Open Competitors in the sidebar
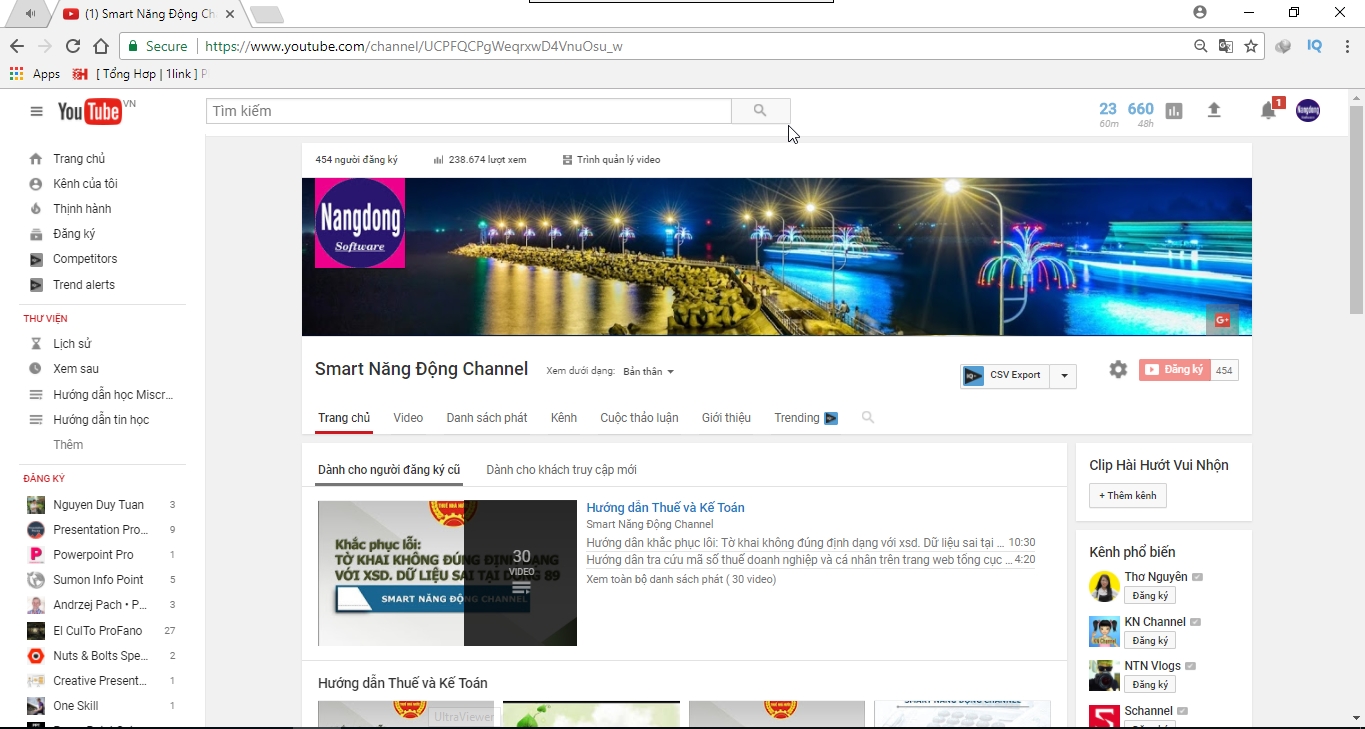This screenshot has width=1365, height=729. click(85, 259)
